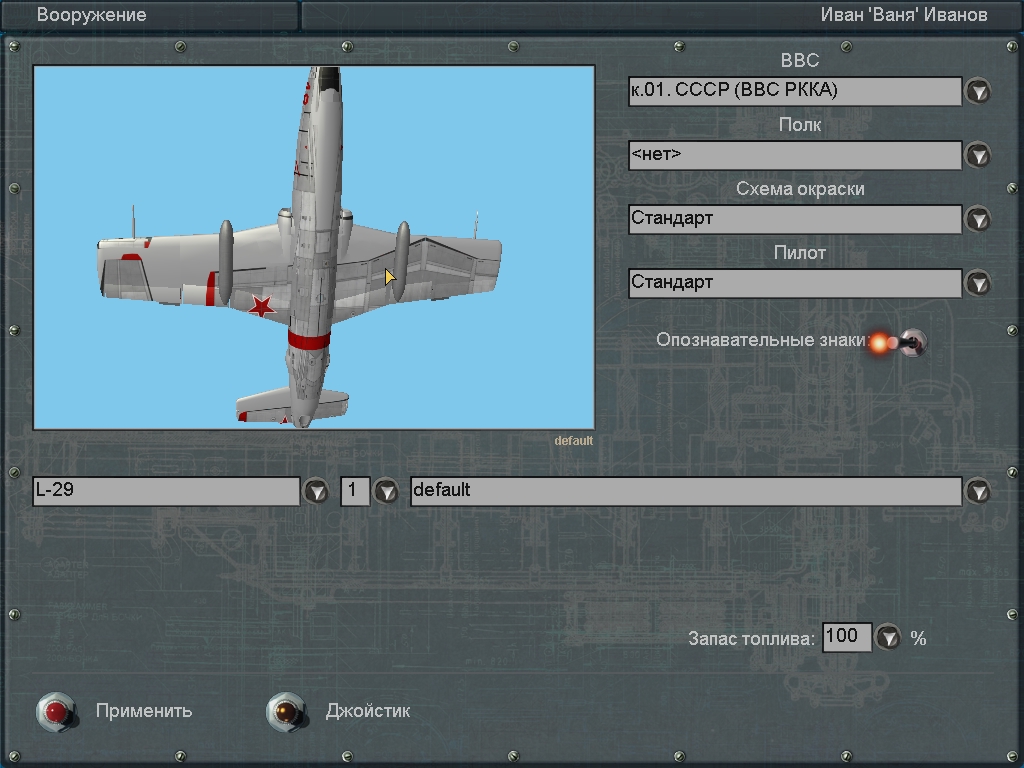Open the Стандарт paint scheme combo box
This screenshot has width=1024, height=768.
pos(794,219)
